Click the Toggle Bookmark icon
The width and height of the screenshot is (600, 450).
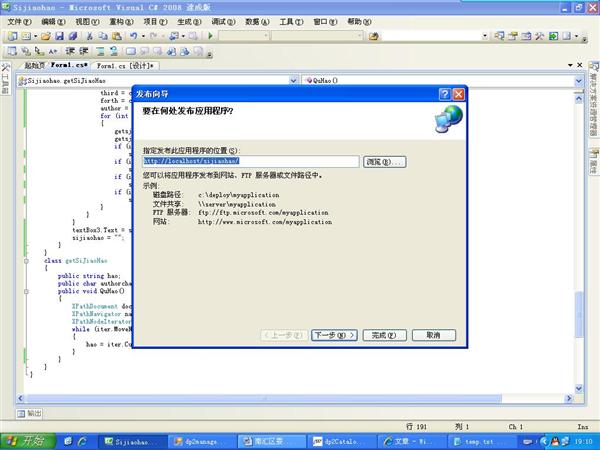click(130, 51)
